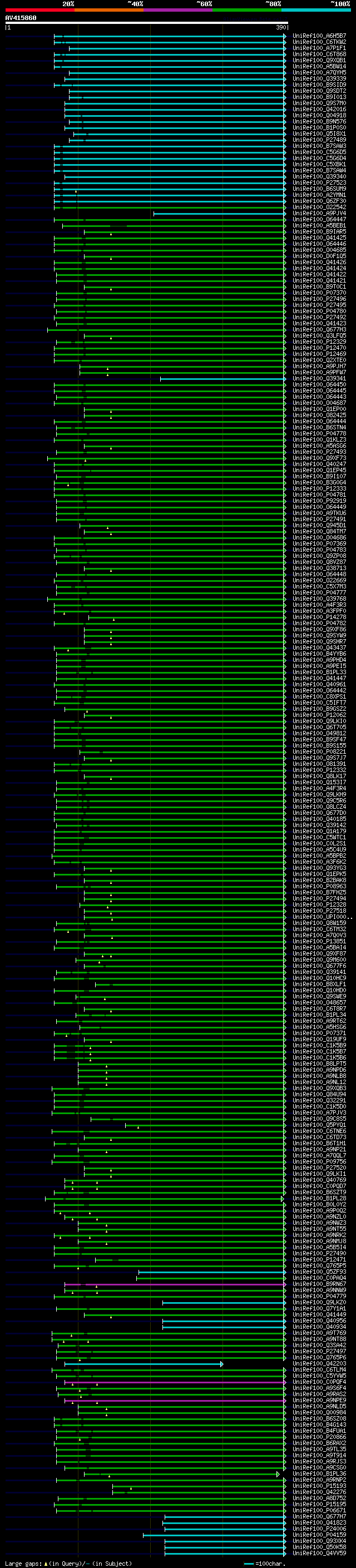The width and height of the screenshot is (356, 1568).
Task: Select UniRef100_Q5I8X1 label
Action: point(319,133)
